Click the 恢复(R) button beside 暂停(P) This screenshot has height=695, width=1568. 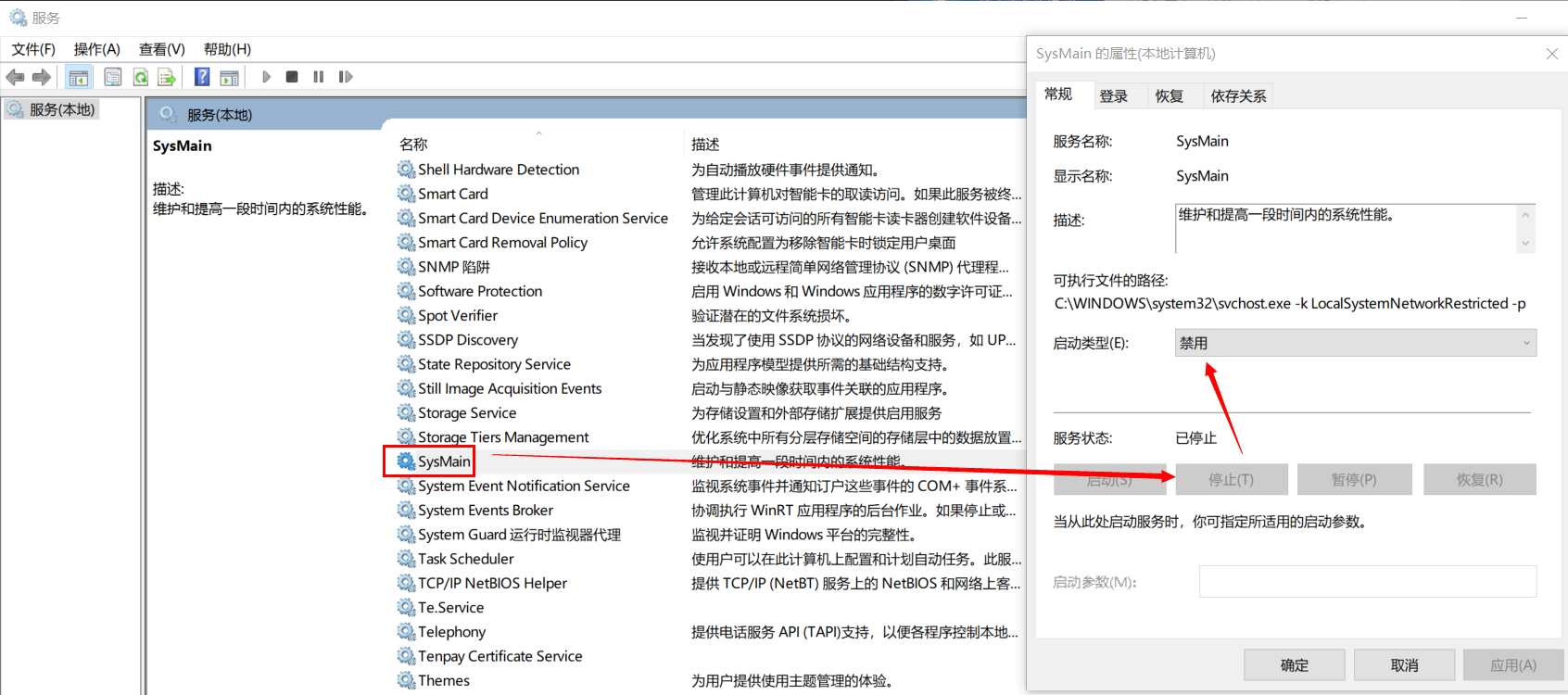point(1480,480)
